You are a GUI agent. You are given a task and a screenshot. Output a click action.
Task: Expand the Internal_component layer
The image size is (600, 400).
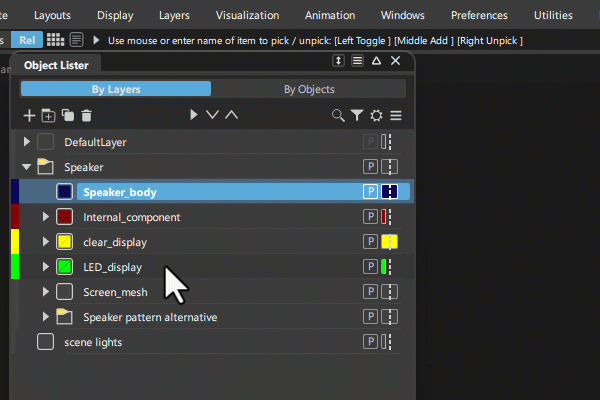[45, 217]
